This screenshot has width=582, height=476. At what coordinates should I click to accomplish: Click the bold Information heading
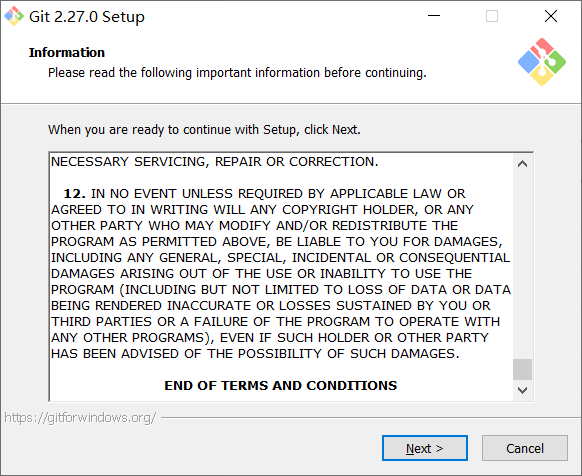(67, 52)
